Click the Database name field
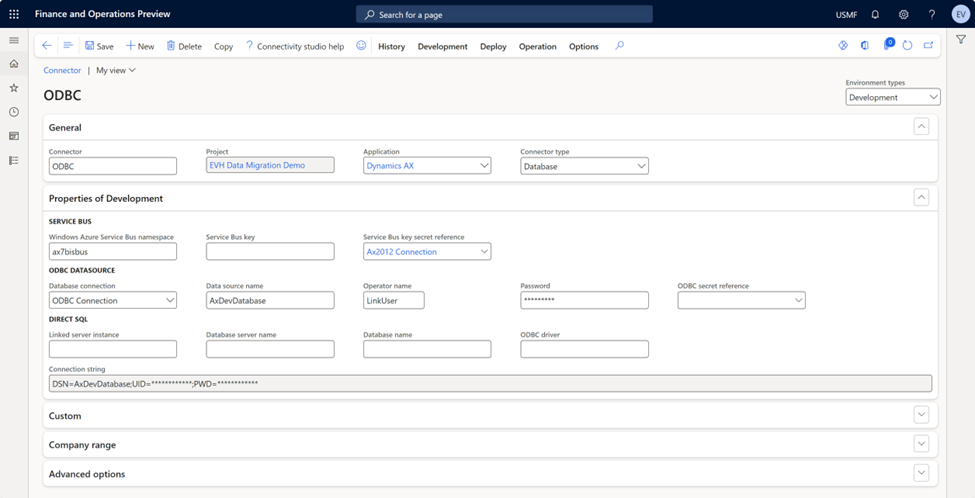The image size is (975, 498). coord(427,349)
